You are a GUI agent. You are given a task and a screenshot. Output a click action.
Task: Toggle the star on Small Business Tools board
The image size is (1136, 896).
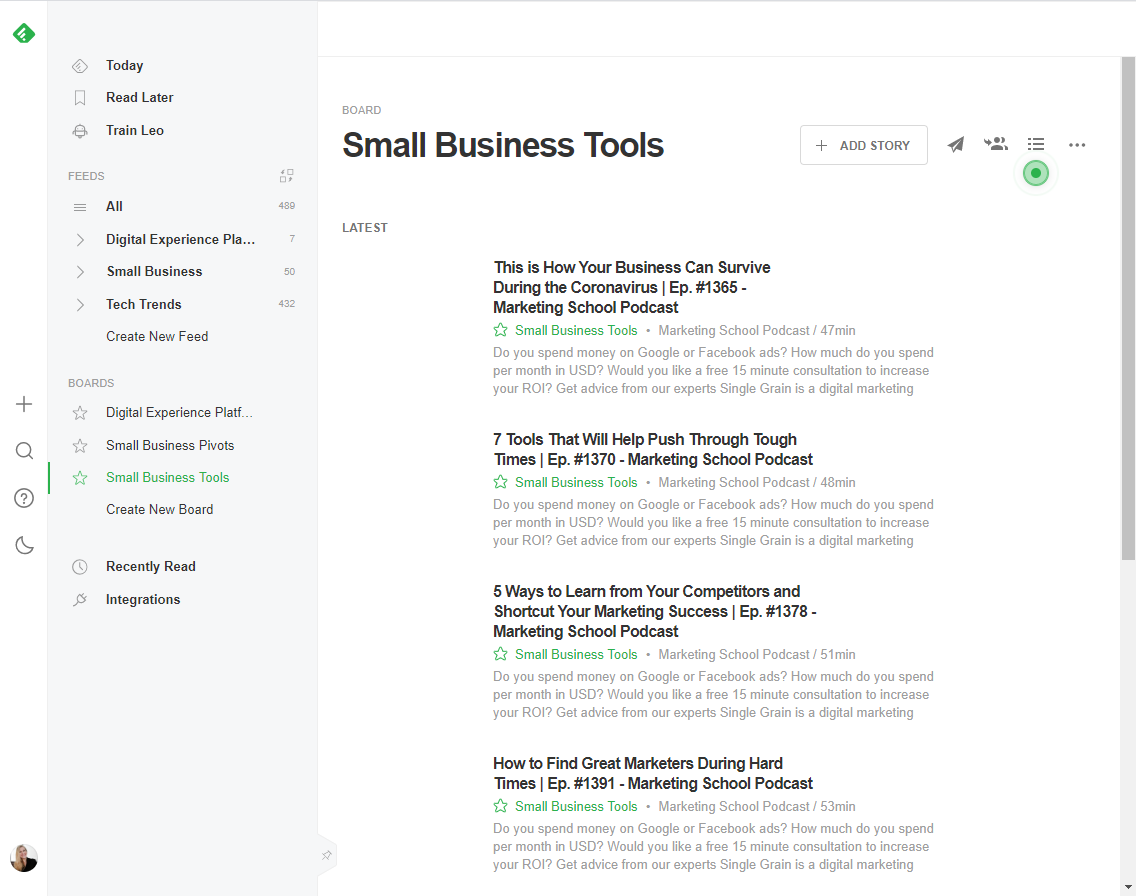tap(79, 477)
